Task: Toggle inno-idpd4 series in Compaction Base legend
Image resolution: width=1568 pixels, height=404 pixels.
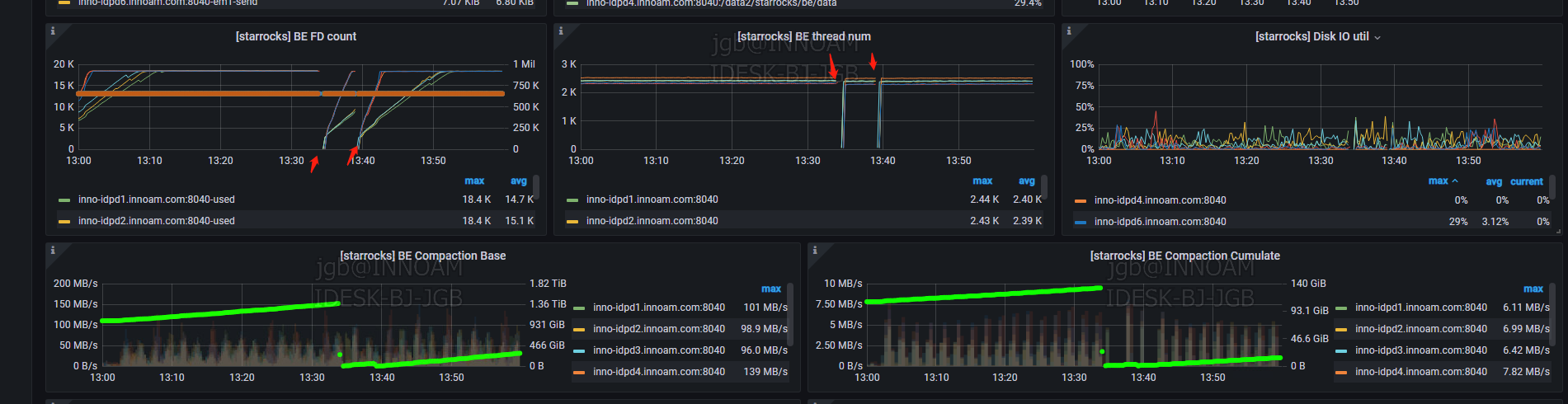Action: [x=659, y=372]
